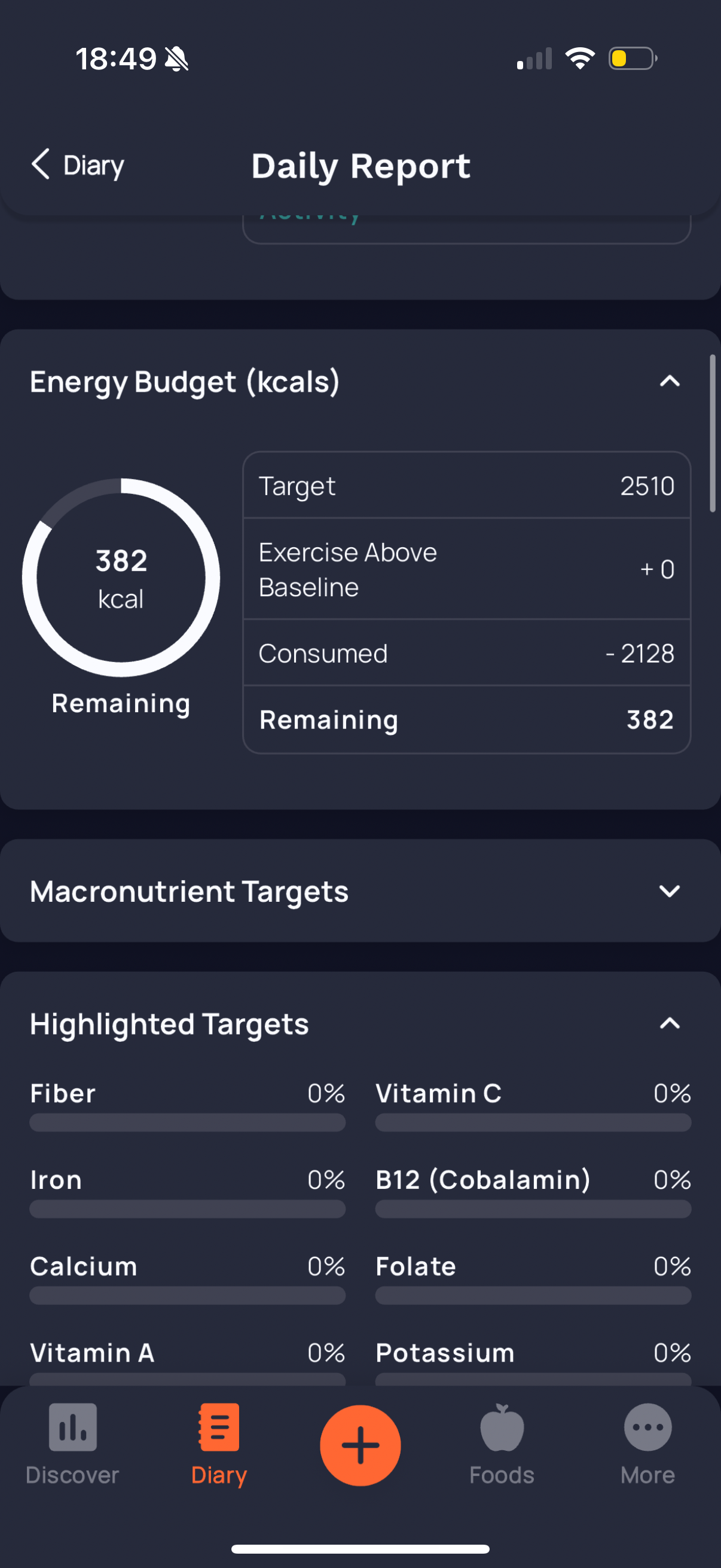Tap the Fiber progress bar
Screen dimensions: 721x1568
point(187,1122)
